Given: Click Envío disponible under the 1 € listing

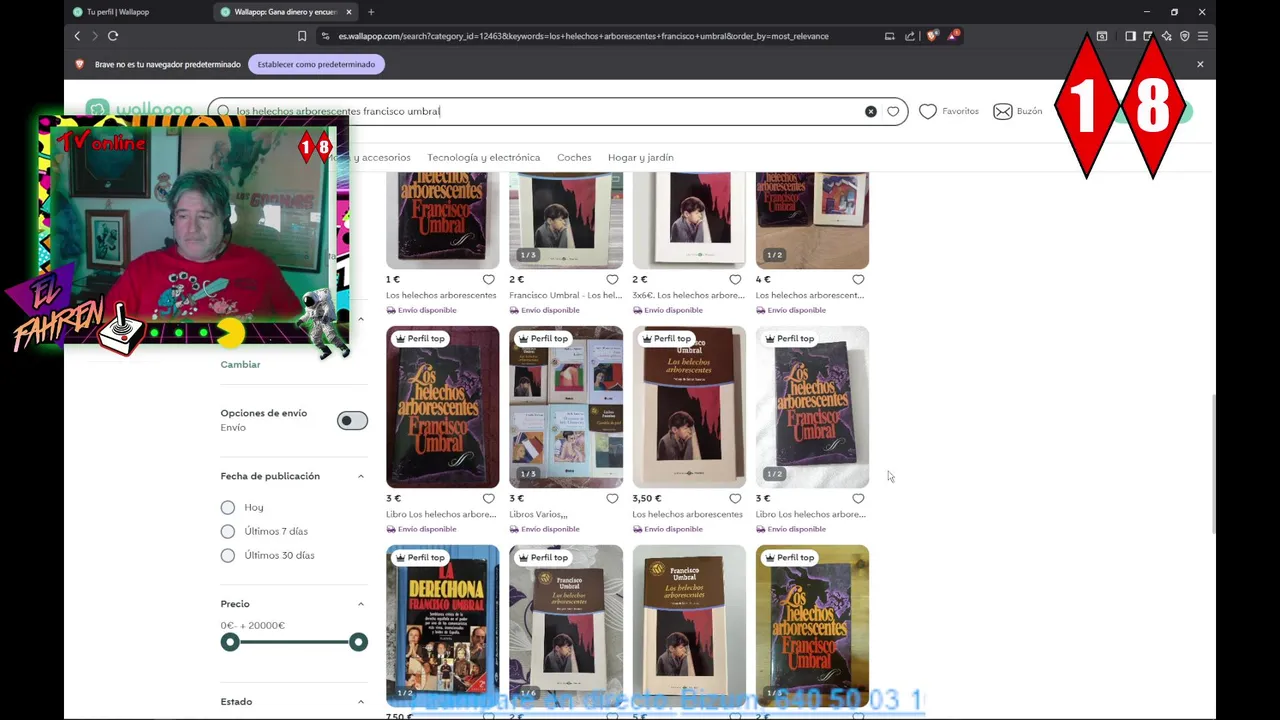Looking at the screenshot, I should (x=420, y=310).
